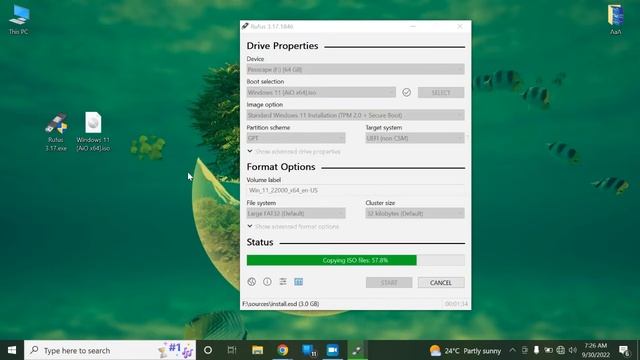
Task: Open Rufus application settings sliders icon
Action: point(283,282)
